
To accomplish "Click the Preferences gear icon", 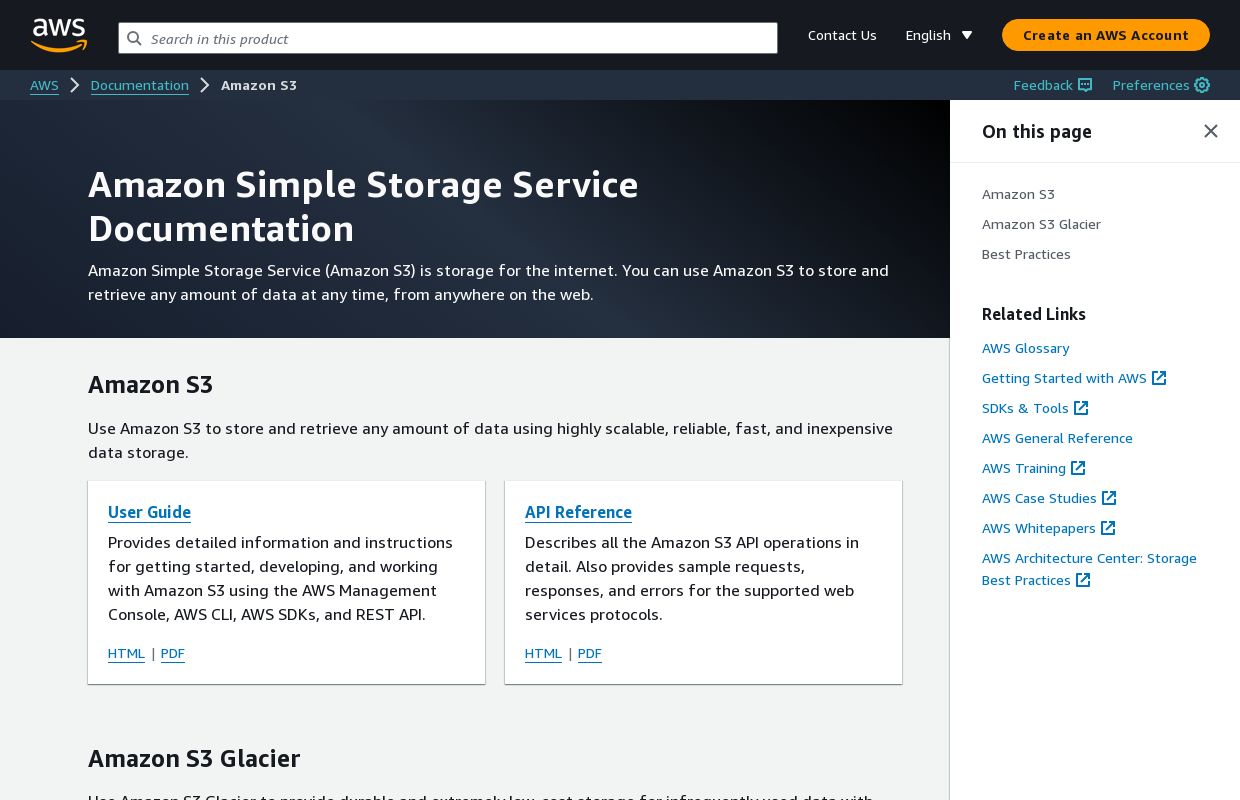I will tap(1202, 85).
